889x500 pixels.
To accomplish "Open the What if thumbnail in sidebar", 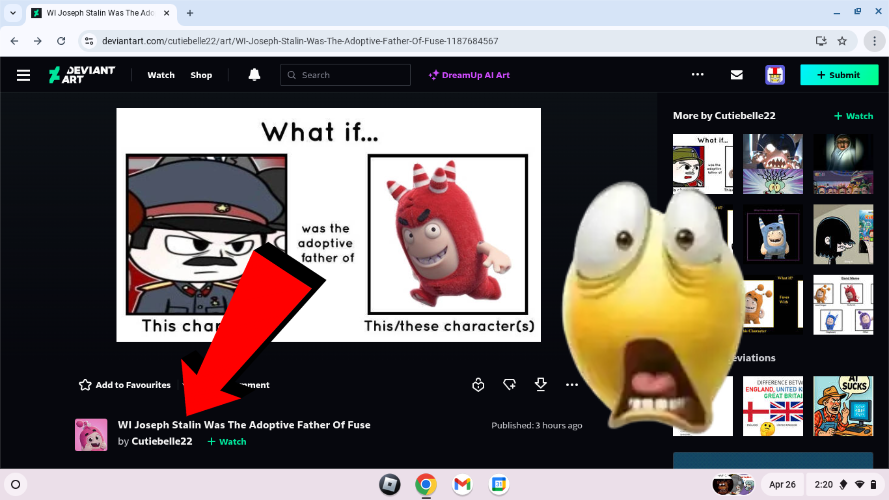I will coord(702,164).
